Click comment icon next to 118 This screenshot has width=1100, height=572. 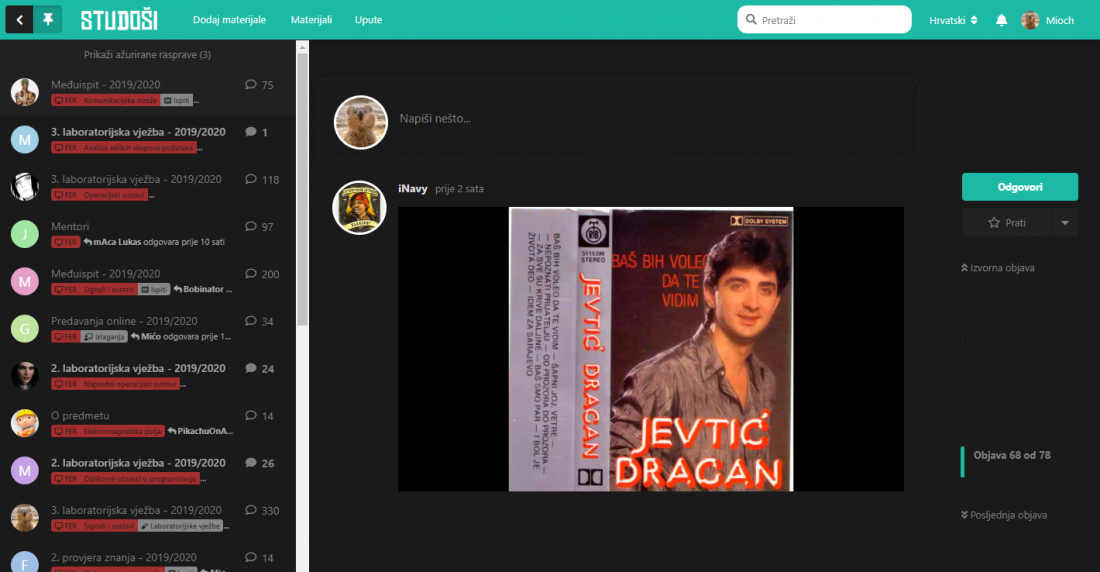tap(250, 179)
